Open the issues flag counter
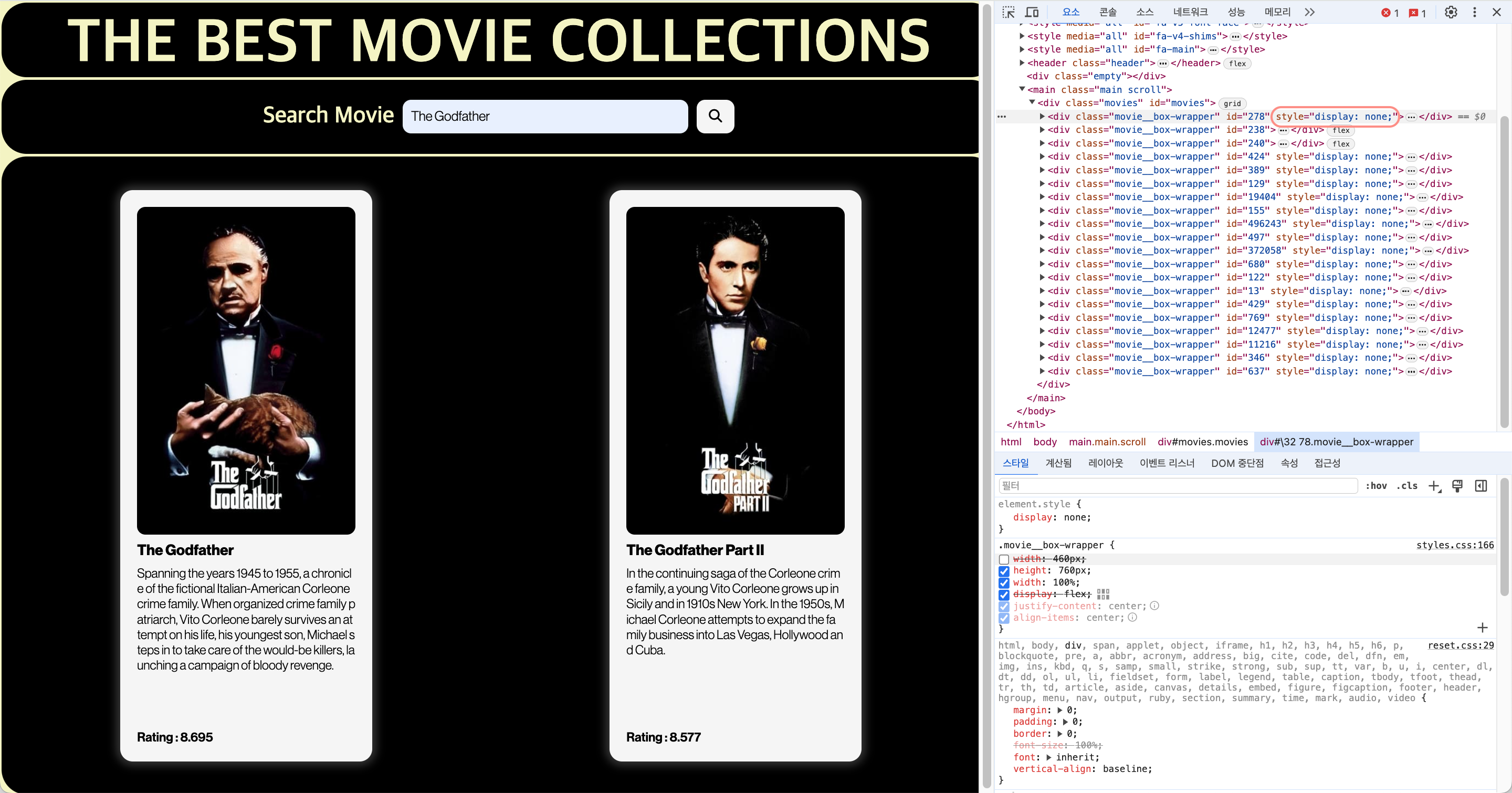Viewport: 1512px width, 793px height. (1417, 13)
